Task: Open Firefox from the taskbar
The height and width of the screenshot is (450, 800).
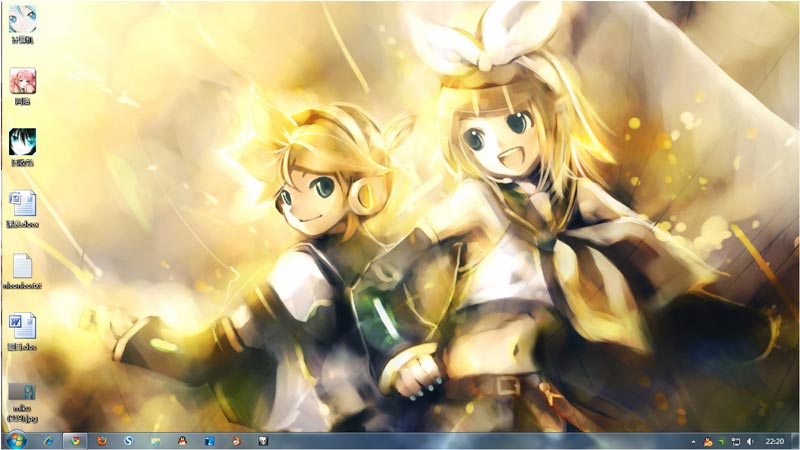Action: pyautogui.click(x=102, y=441)
